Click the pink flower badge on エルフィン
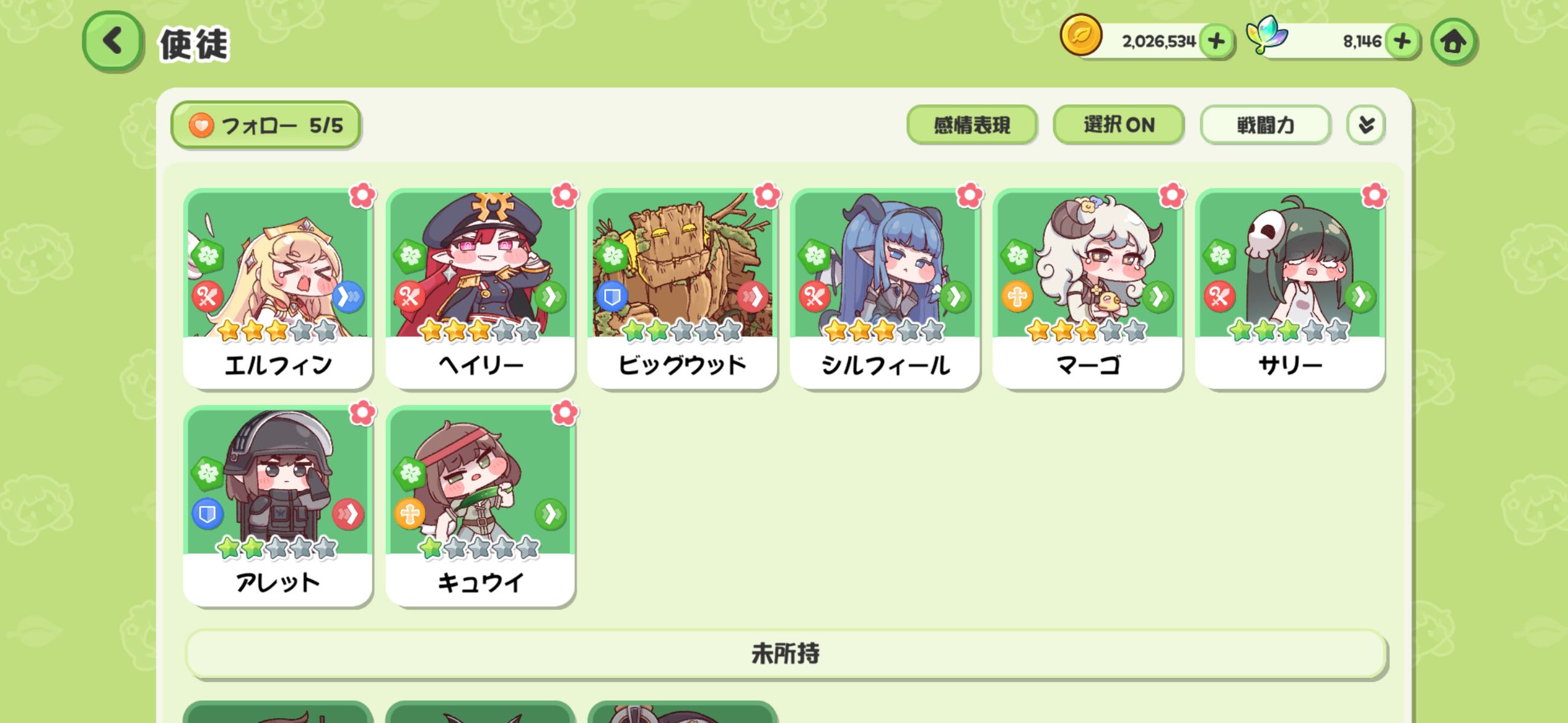 click(363, 196)
